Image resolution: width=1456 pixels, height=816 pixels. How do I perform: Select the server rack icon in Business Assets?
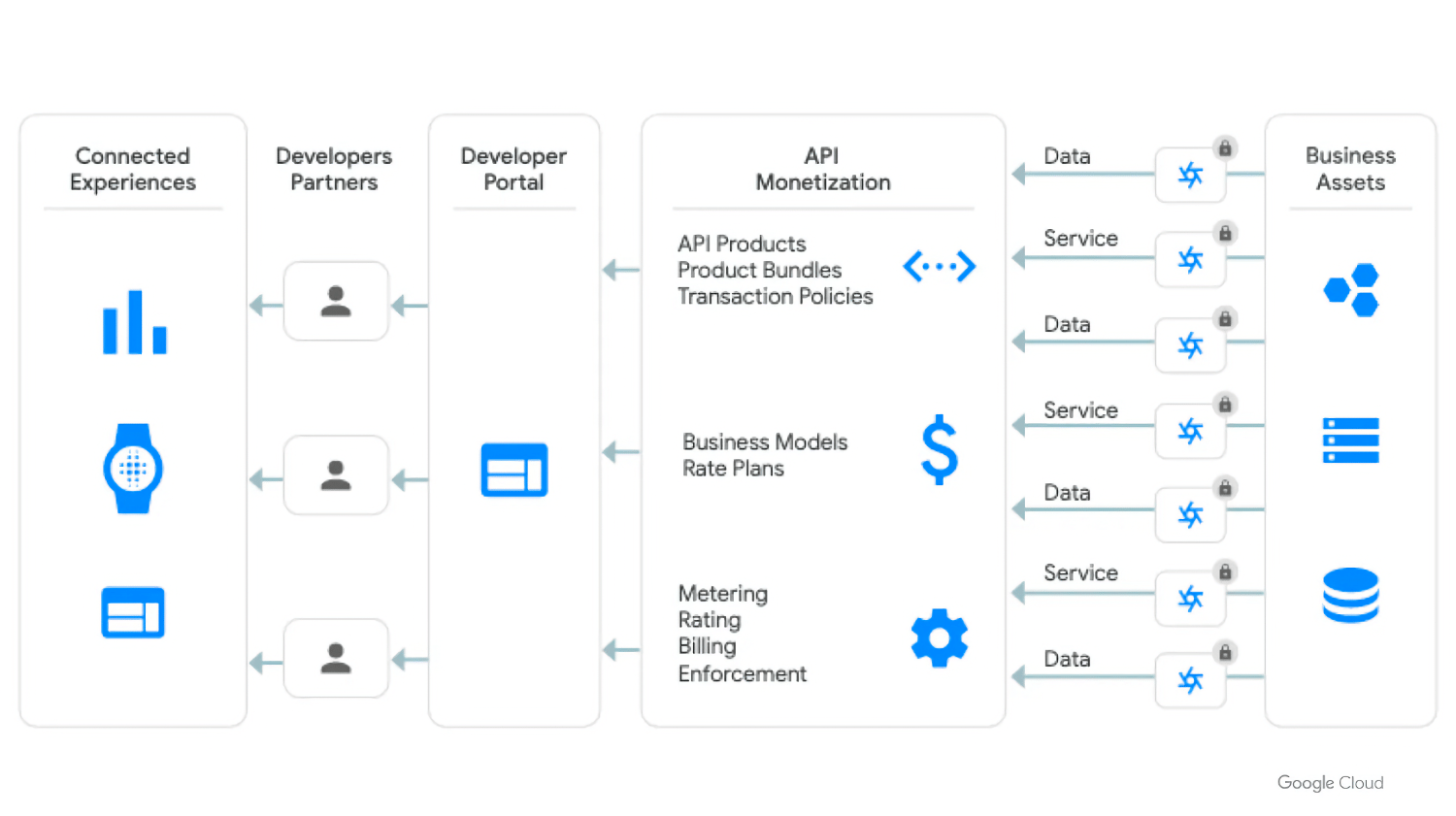pos(1351,440)
